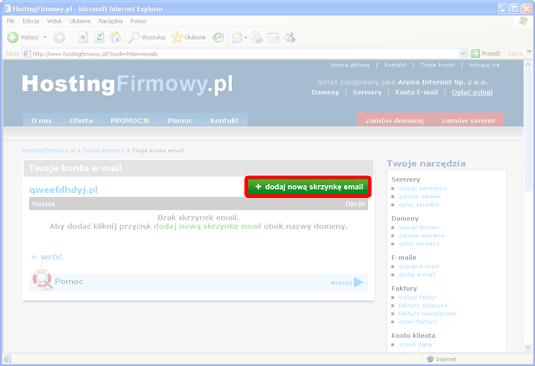Select the Pomoc site tab

(180, 120)
